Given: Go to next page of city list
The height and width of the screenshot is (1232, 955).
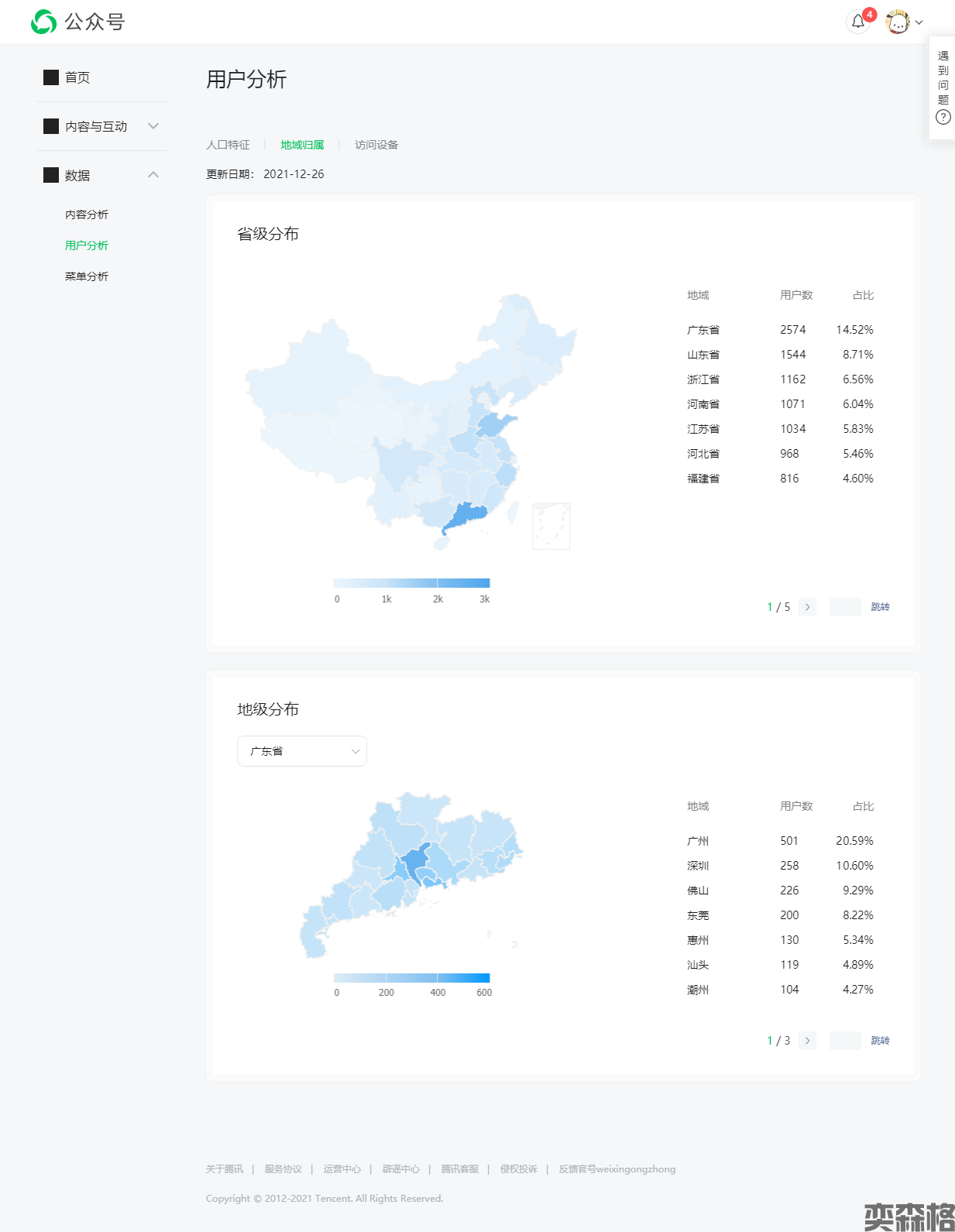Looking at the screenshot, I should point(807,1041).
